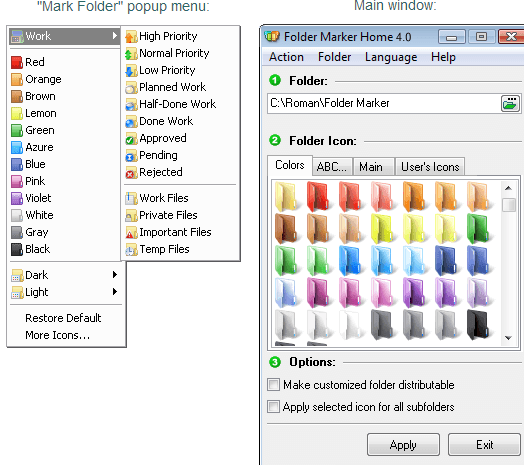Select the Temp Files clock icon
This screenshot has height=465, width=524.
coord(131,250)
